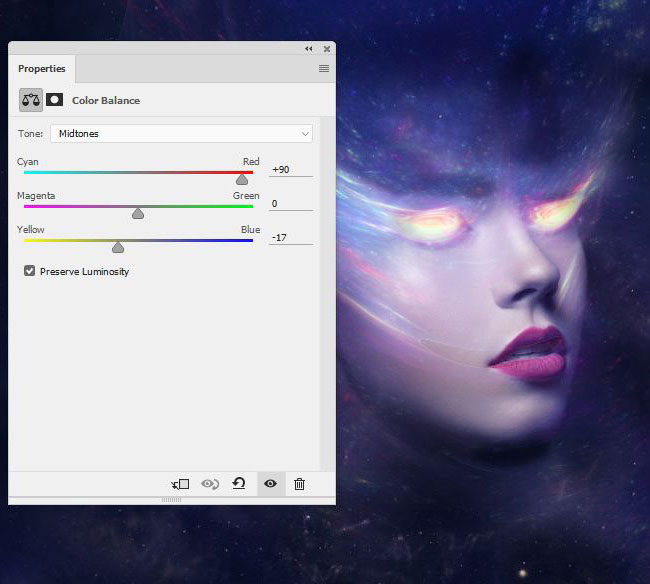
Task: Clip adjustment to the layer below
Action: click(180, 484)
